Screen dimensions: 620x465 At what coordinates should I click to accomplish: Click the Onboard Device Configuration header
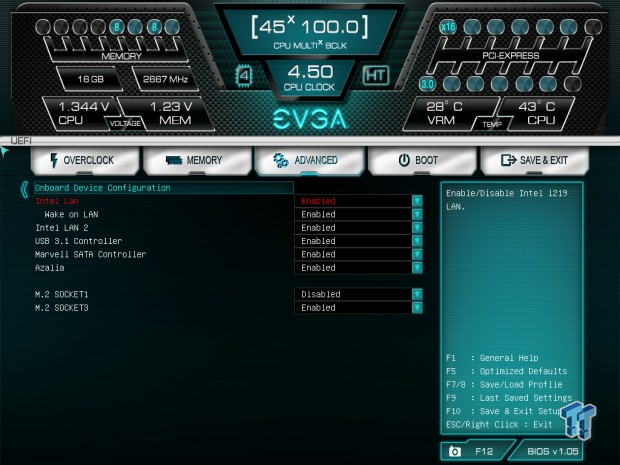pyautogui.click(x=164, y=188)
